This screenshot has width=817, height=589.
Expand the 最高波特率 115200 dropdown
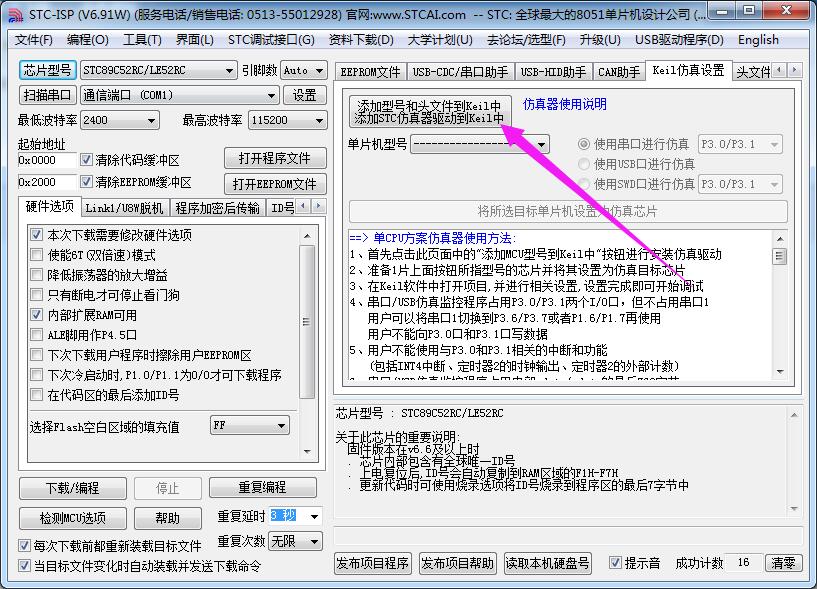coord(319,120)
